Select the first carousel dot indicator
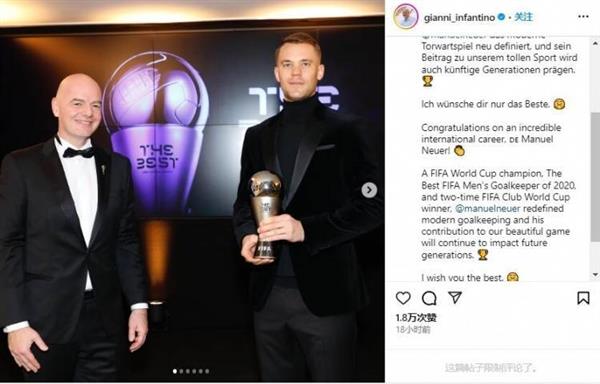 click(x=175, y=371)
